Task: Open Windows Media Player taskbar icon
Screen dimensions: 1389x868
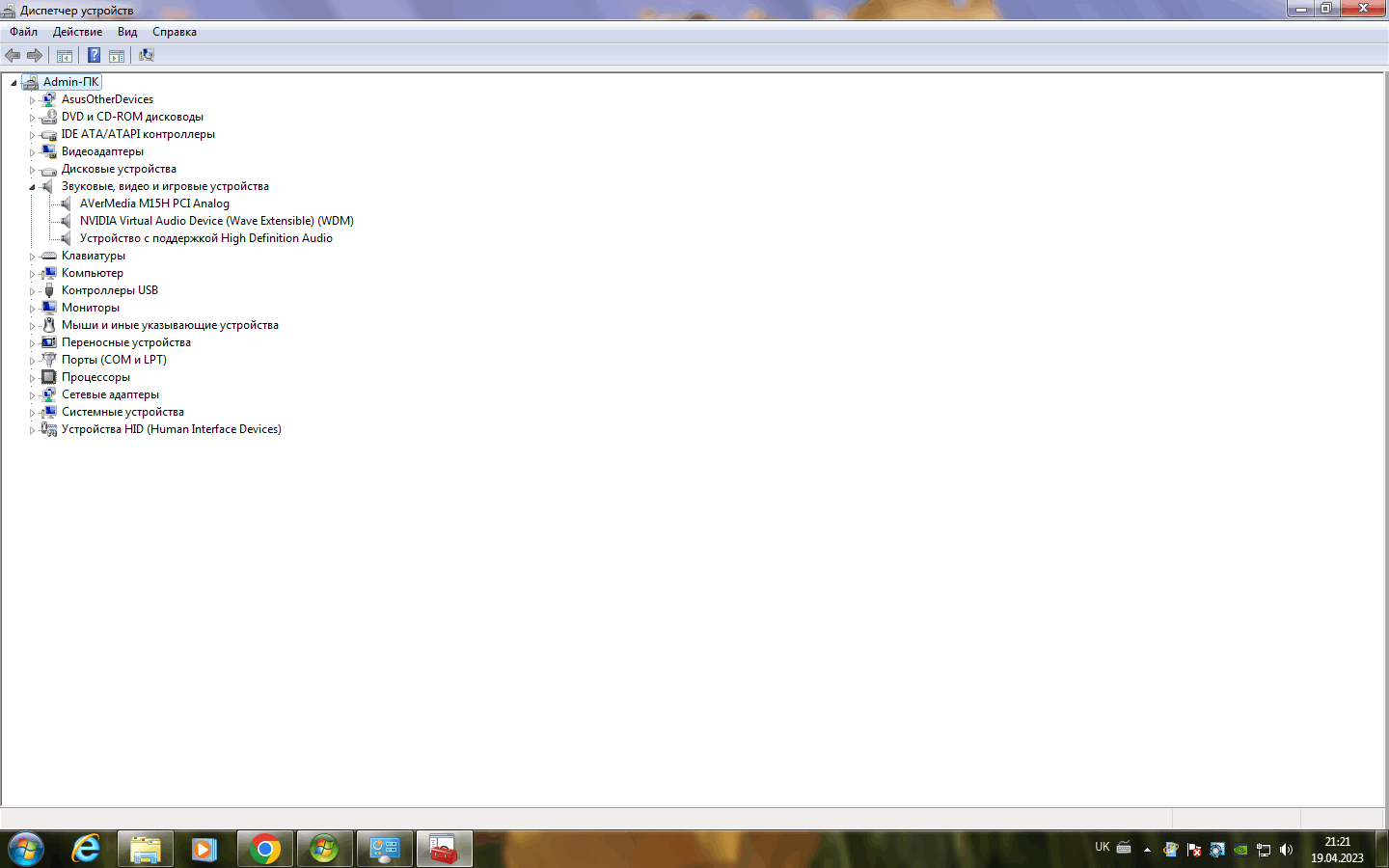Action: pyautogui.click(x=204, y=850)
